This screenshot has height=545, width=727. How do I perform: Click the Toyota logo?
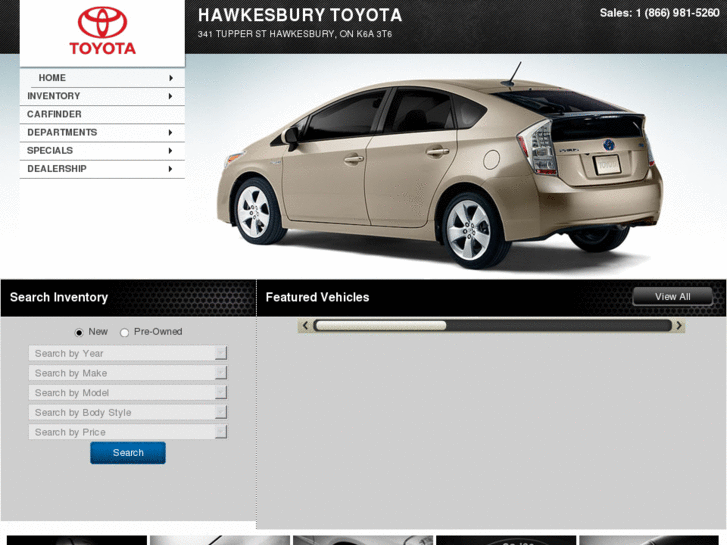point(102,31)
